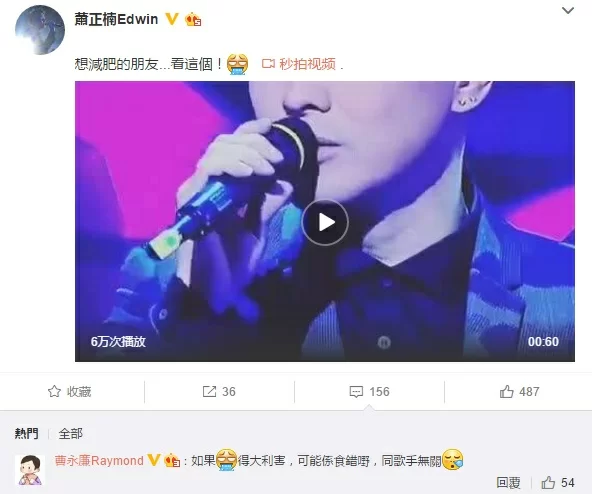Click the yellow V verified badge by Edwin
Image resolution: width=592 pixels, height=494 pixels.
172,19
